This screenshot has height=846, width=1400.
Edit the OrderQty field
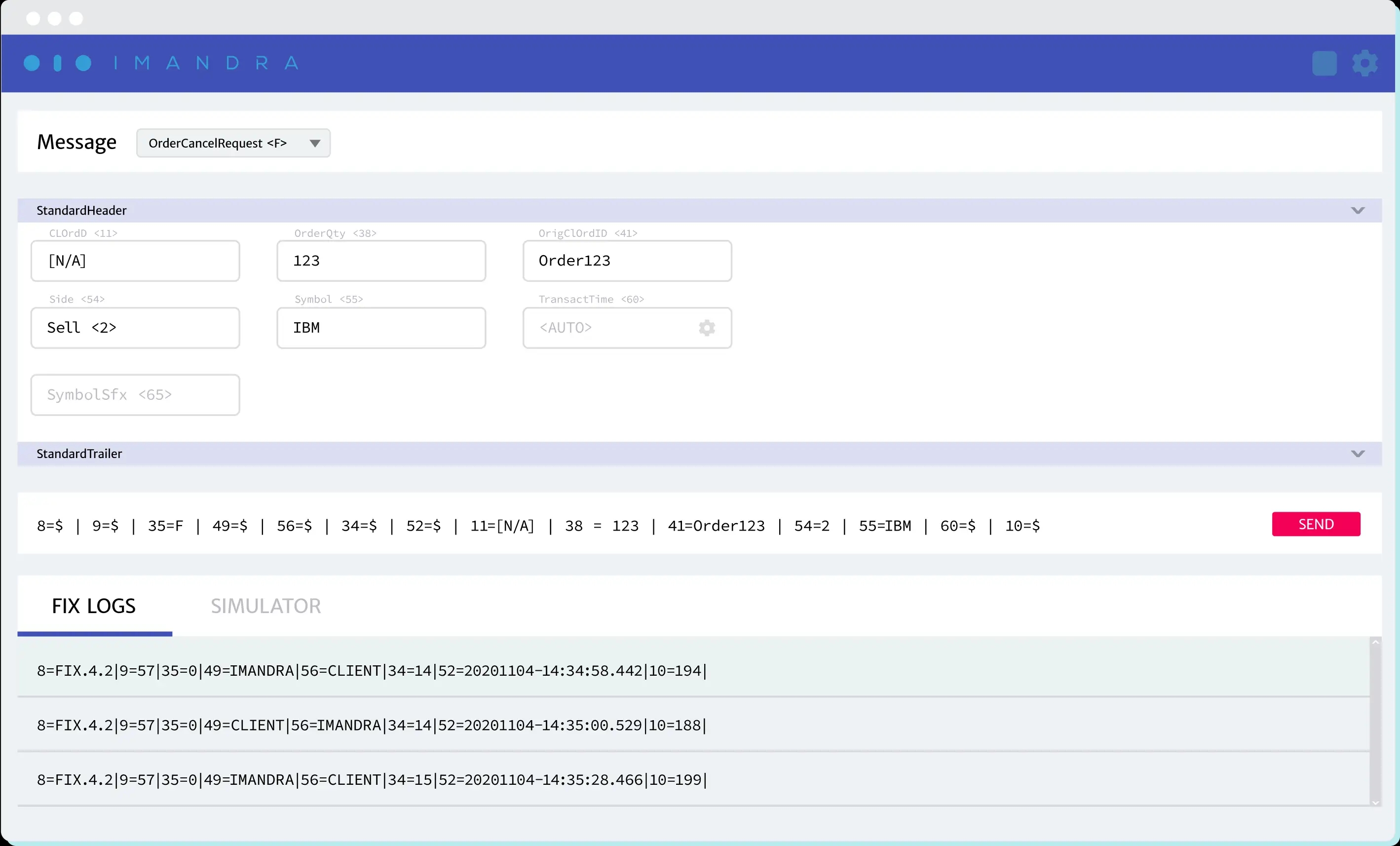click(380, 261)
